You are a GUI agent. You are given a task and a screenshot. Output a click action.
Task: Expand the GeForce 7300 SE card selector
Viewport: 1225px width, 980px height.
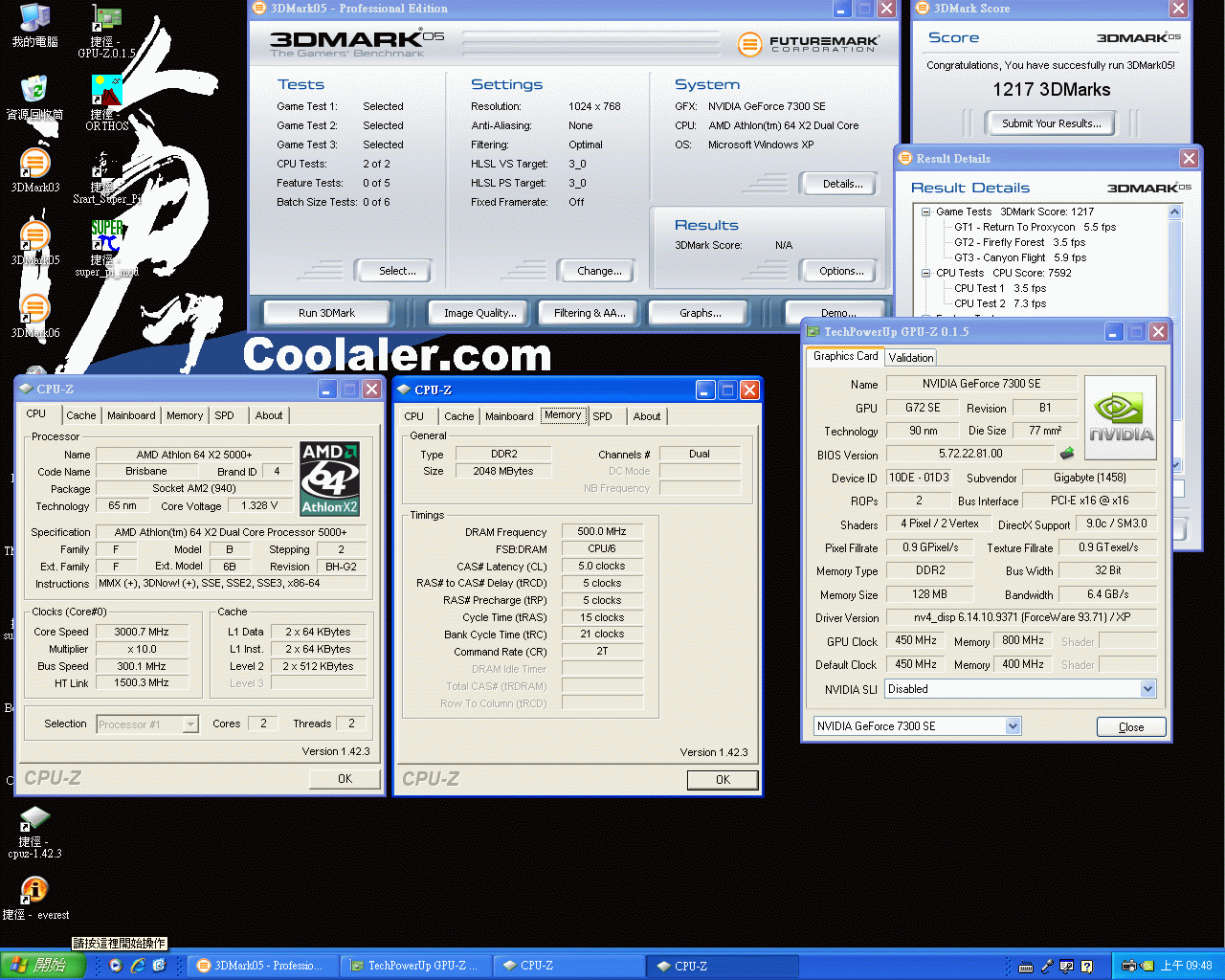pyautogui.click(x=1013, y=726)
